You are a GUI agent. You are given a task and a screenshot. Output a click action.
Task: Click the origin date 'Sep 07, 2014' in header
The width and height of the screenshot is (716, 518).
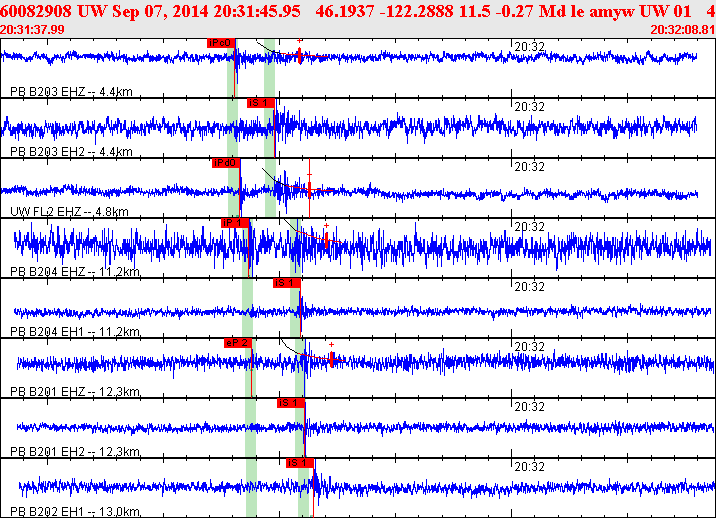click(160, 11)
